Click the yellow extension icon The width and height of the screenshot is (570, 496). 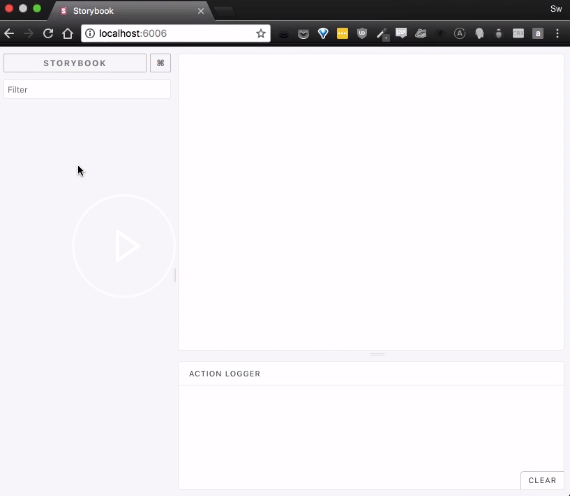(342, 33)
